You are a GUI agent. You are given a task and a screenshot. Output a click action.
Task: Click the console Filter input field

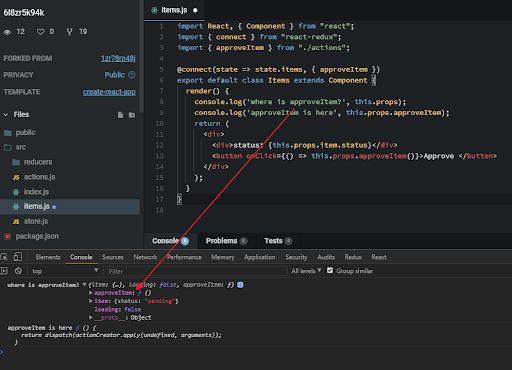point(197,271)
